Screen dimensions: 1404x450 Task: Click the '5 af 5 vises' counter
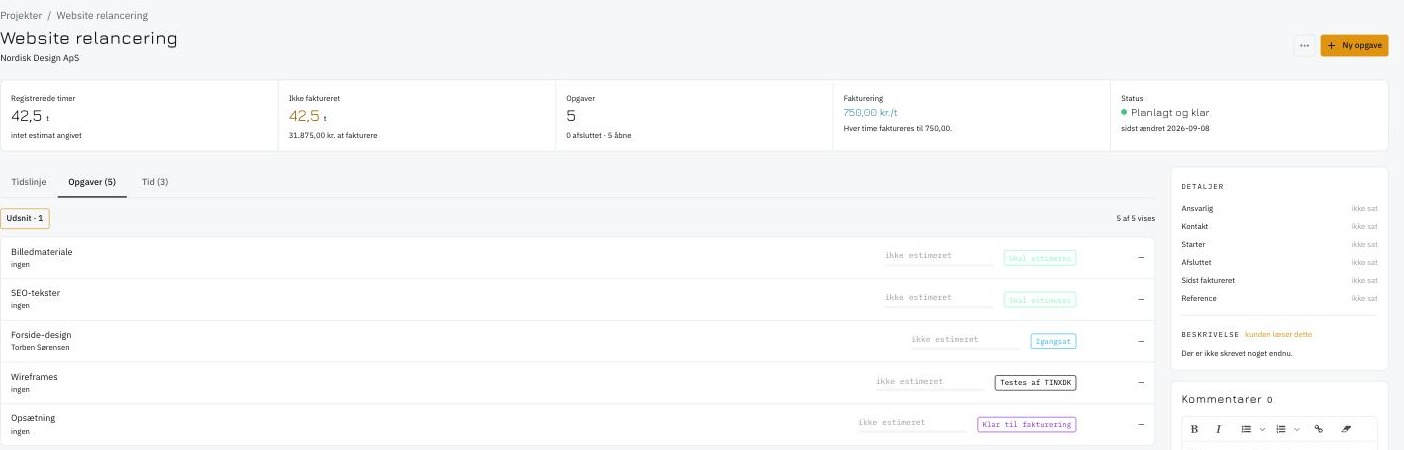1135,218
